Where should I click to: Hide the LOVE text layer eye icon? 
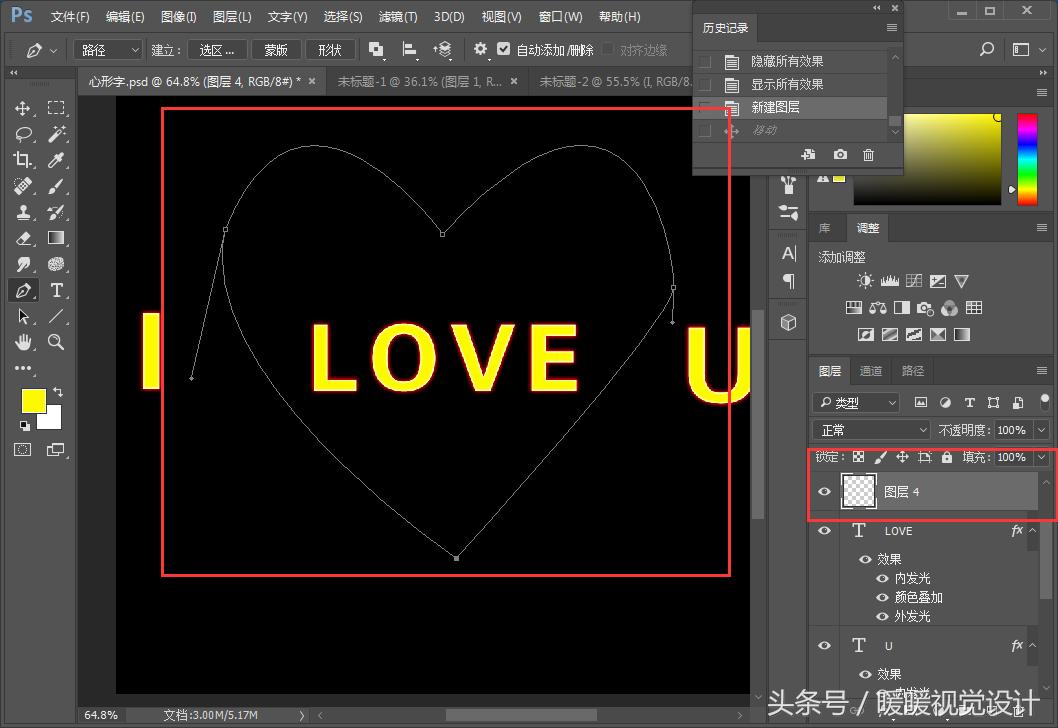[x=824, y=531]
